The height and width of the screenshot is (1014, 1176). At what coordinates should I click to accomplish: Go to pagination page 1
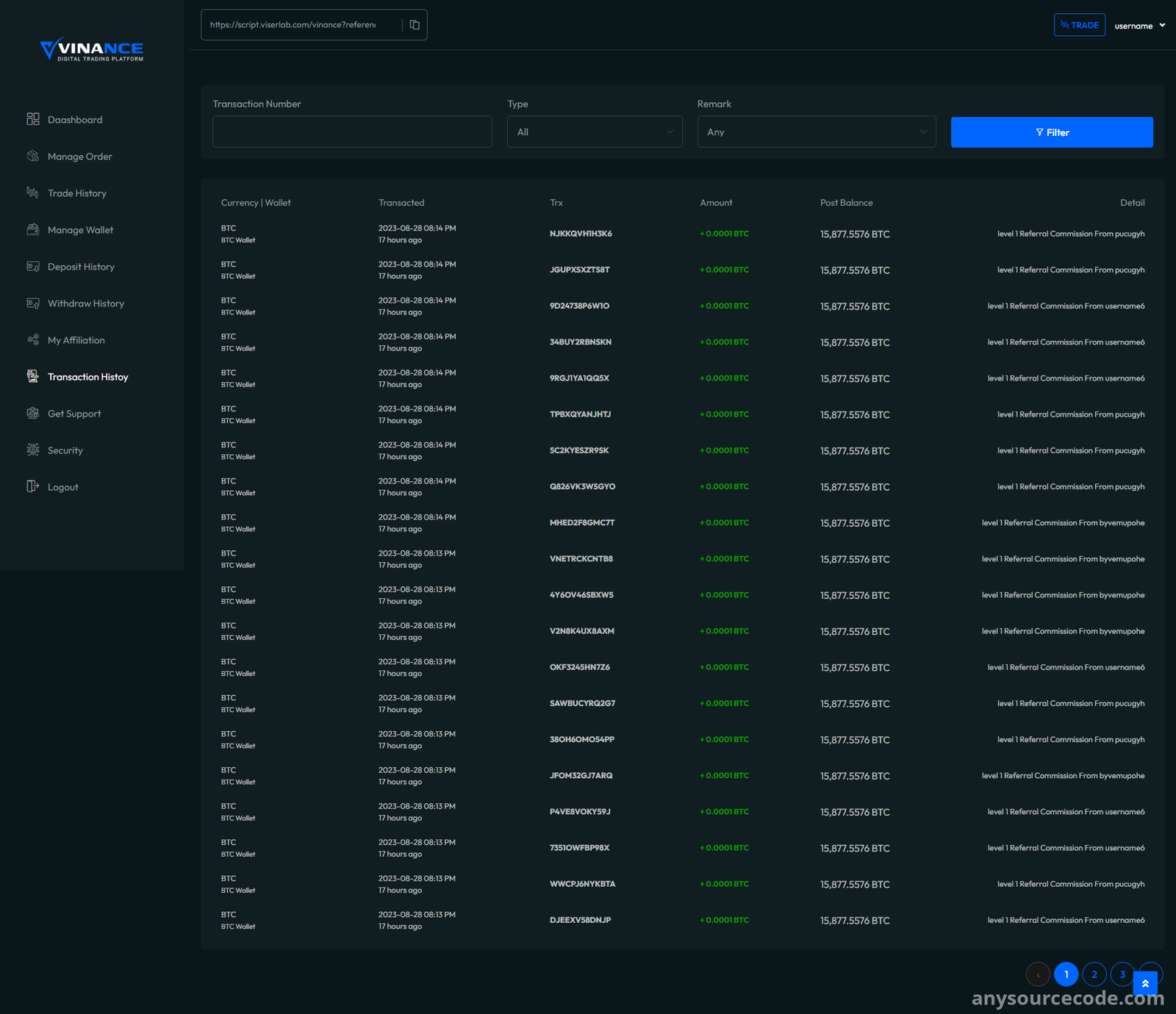point(1066,974)
